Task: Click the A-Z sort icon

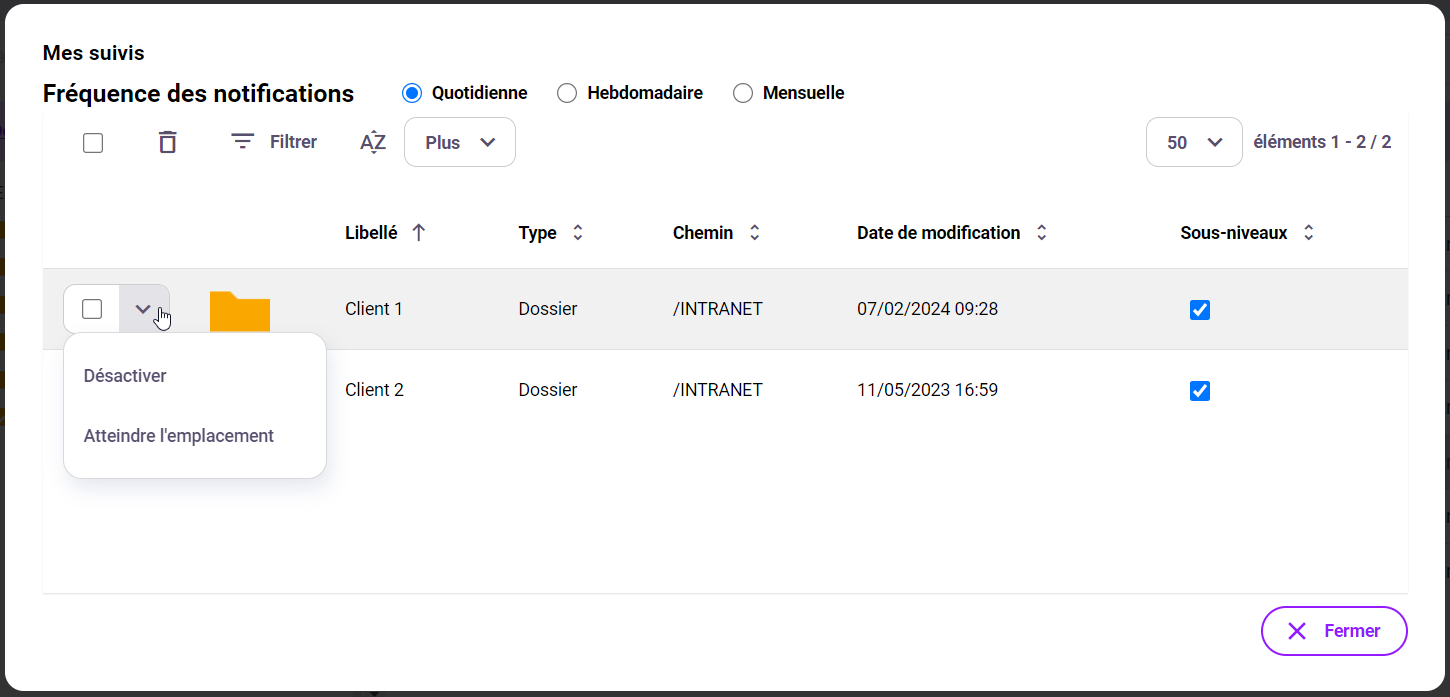Action: coord(372,142)
